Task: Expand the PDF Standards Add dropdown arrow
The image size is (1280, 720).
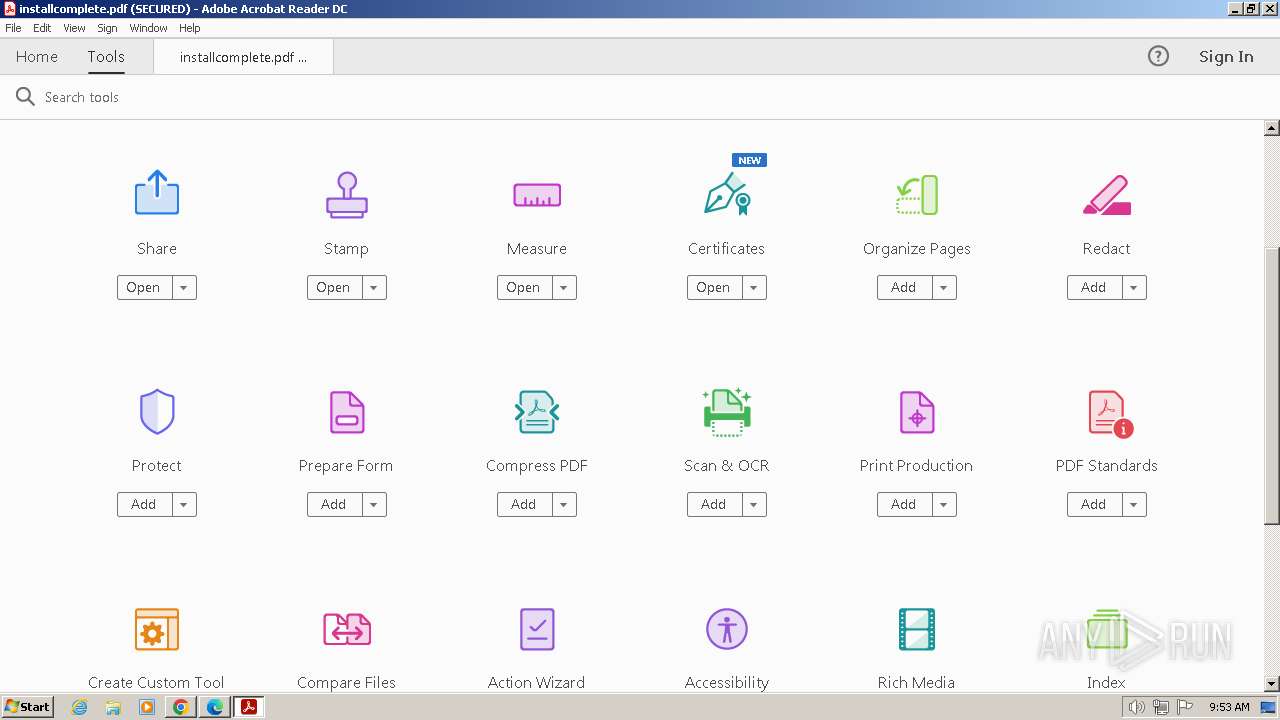Action: tap(1134, 505)
